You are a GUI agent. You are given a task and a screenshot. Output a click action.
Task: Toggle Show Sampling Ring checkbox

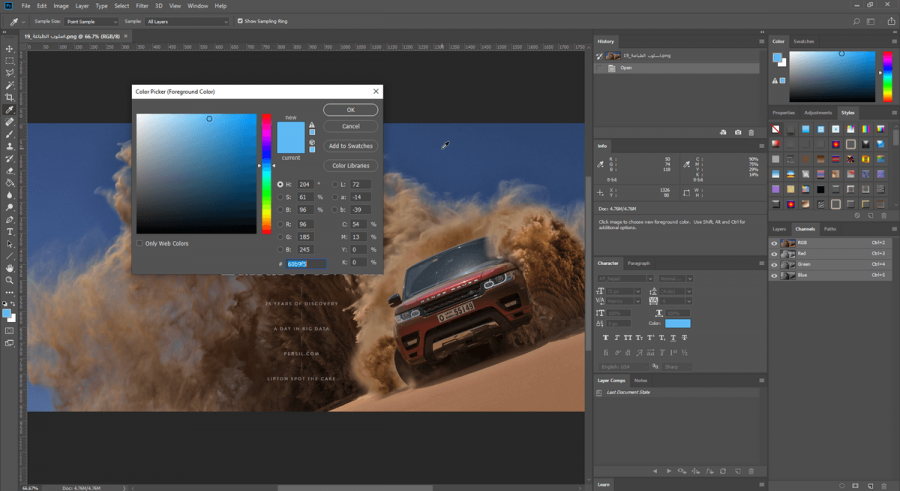(240, 21)
